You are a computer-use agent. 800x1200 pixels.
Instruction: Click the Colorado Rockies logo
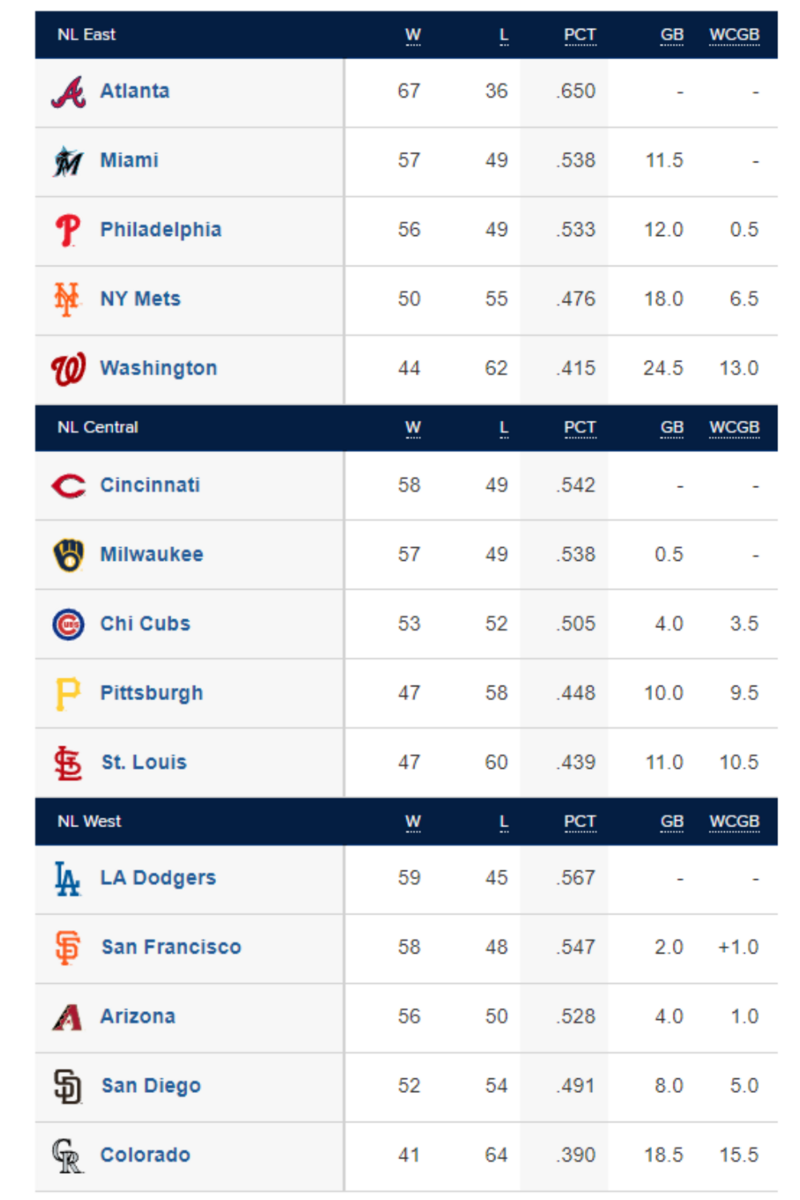coord(68,1156)
